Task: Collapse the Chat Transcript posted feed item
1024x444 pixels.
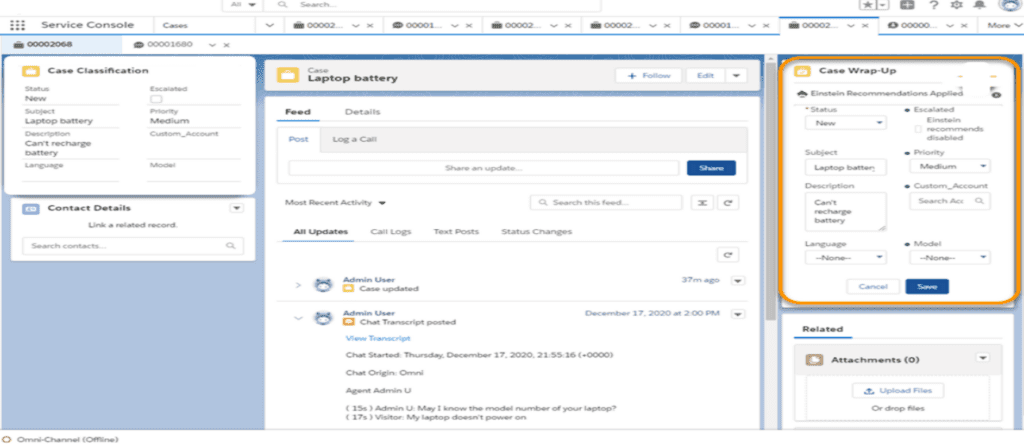Action: click(297, 317)
